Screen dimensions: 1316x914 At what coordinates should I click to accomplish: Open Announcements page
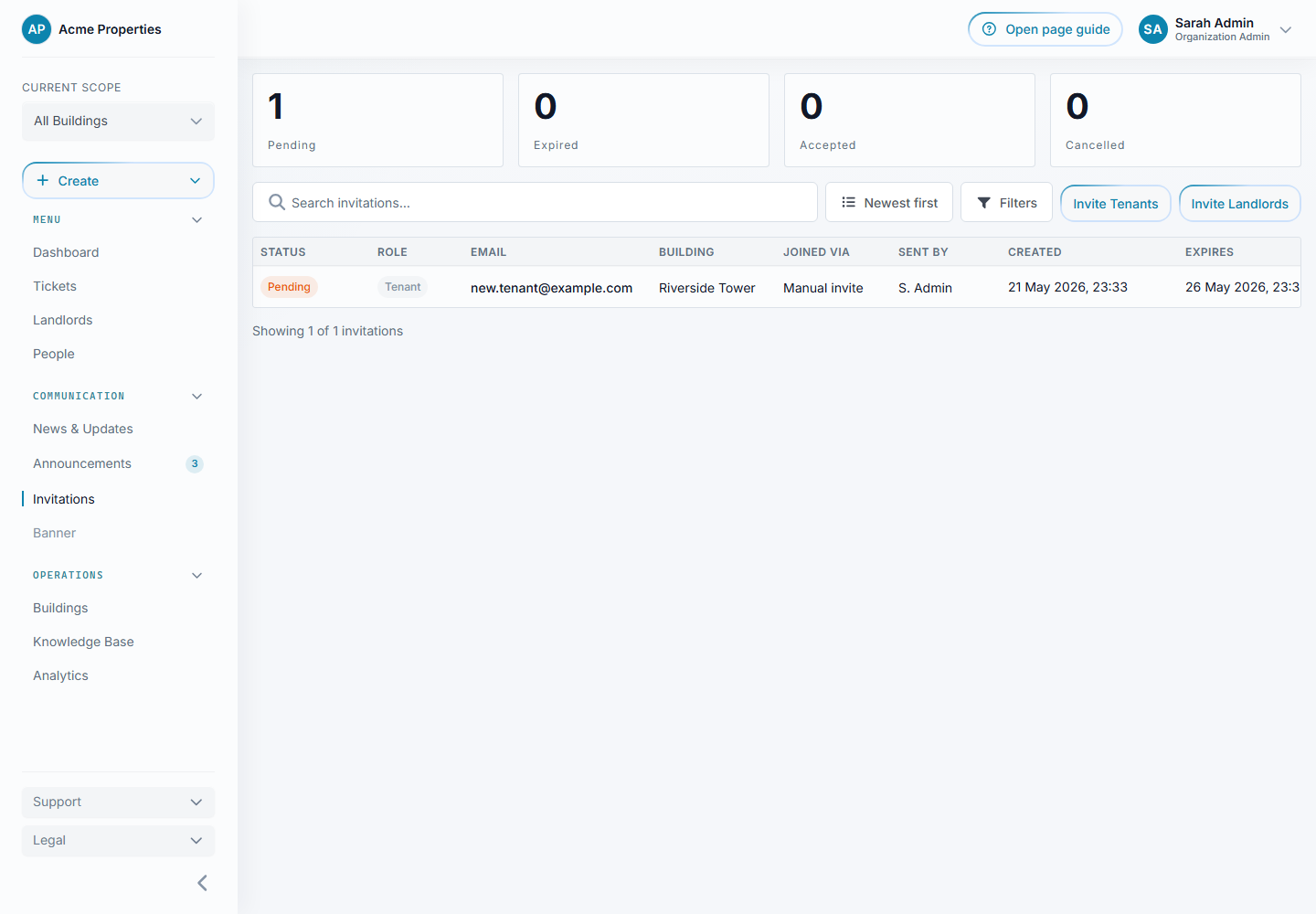click(82, 463)
